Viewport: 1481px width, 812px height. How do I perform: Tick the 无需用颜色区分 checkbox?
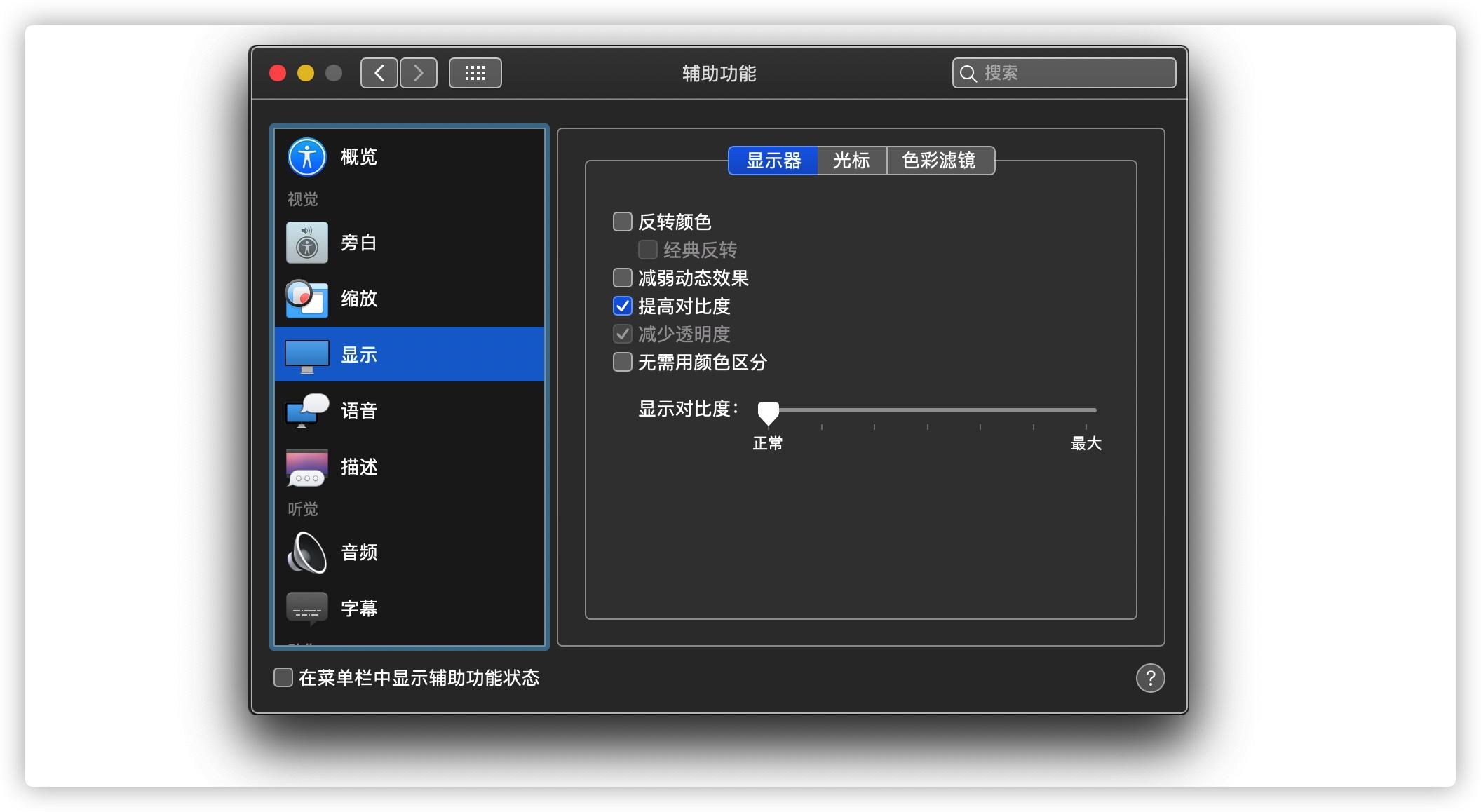point(623,363)
